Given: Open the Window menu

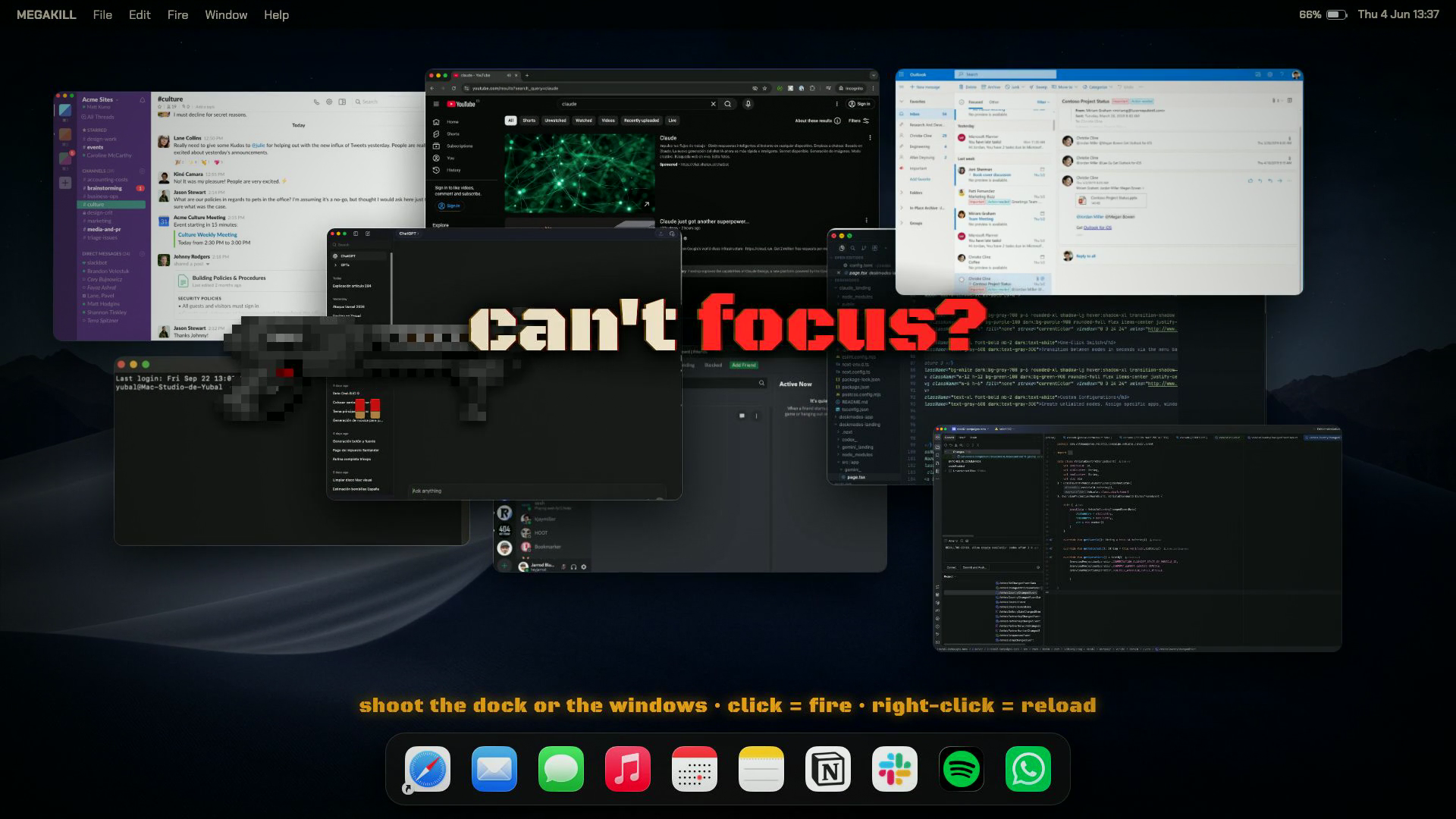Looking at the screenshot, I should (x=226, y=14).
